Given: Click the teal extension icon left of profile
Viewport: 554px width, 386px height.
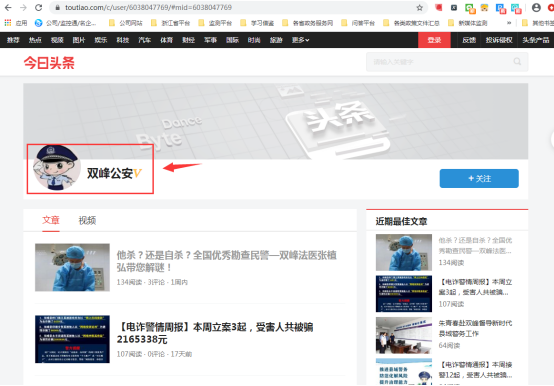Looking at the screenshot, I should [x=516, y=8].
